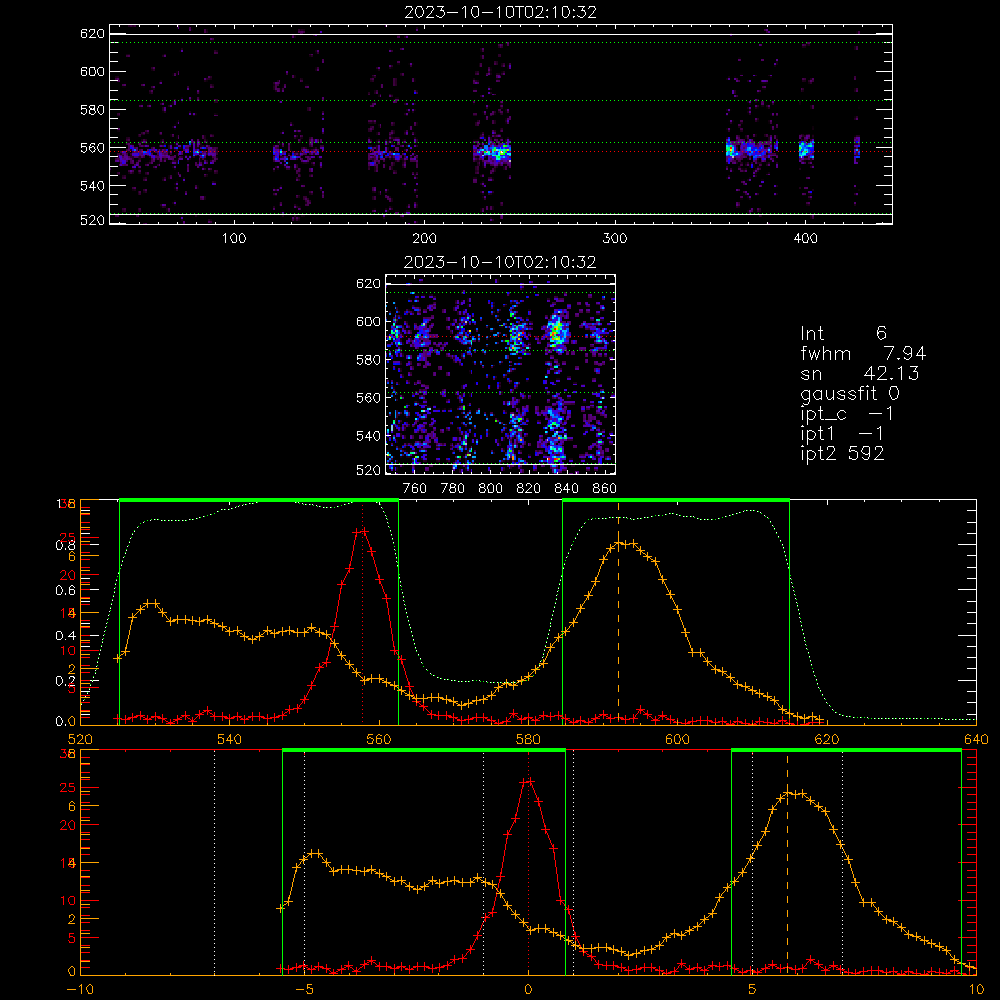Image resolution: width=1000 pixels, height=1000 pixels.
Task: Click y-axis label 540 on top plot
Action: (x=92, y=186)
